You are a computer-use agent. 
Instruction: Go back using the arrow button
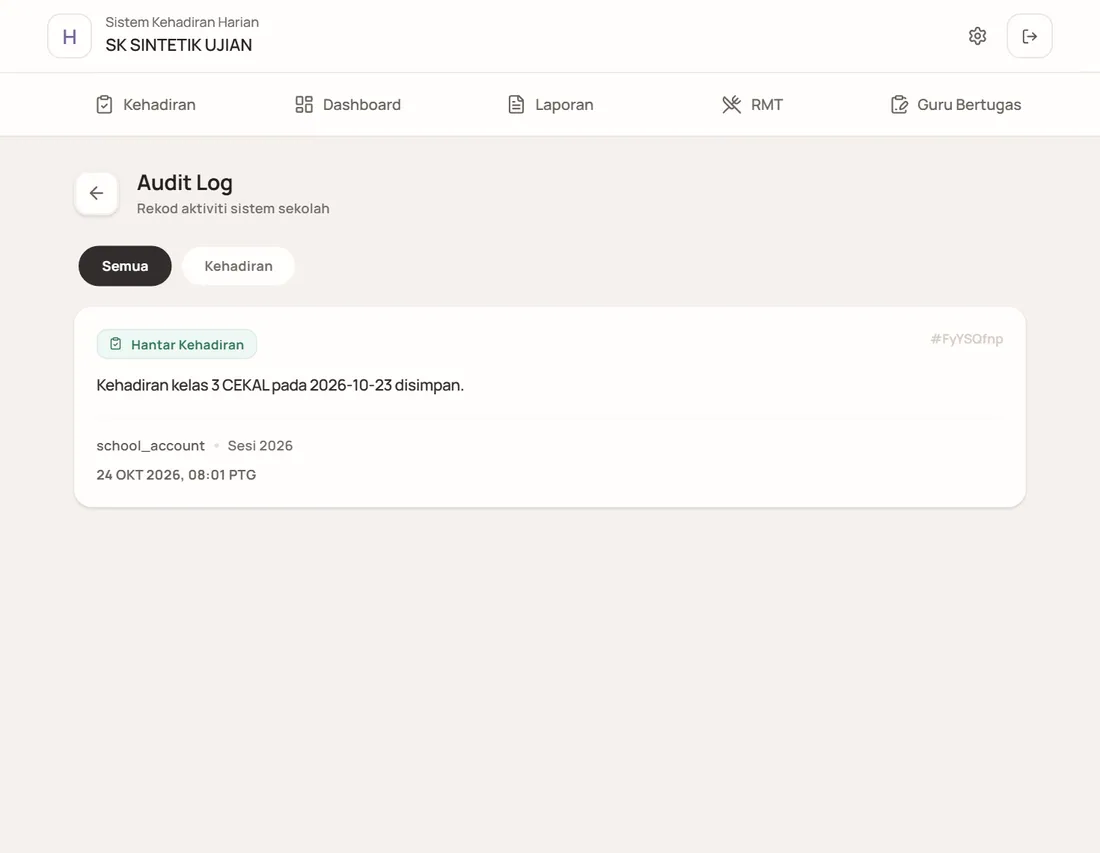click(96, 193)
